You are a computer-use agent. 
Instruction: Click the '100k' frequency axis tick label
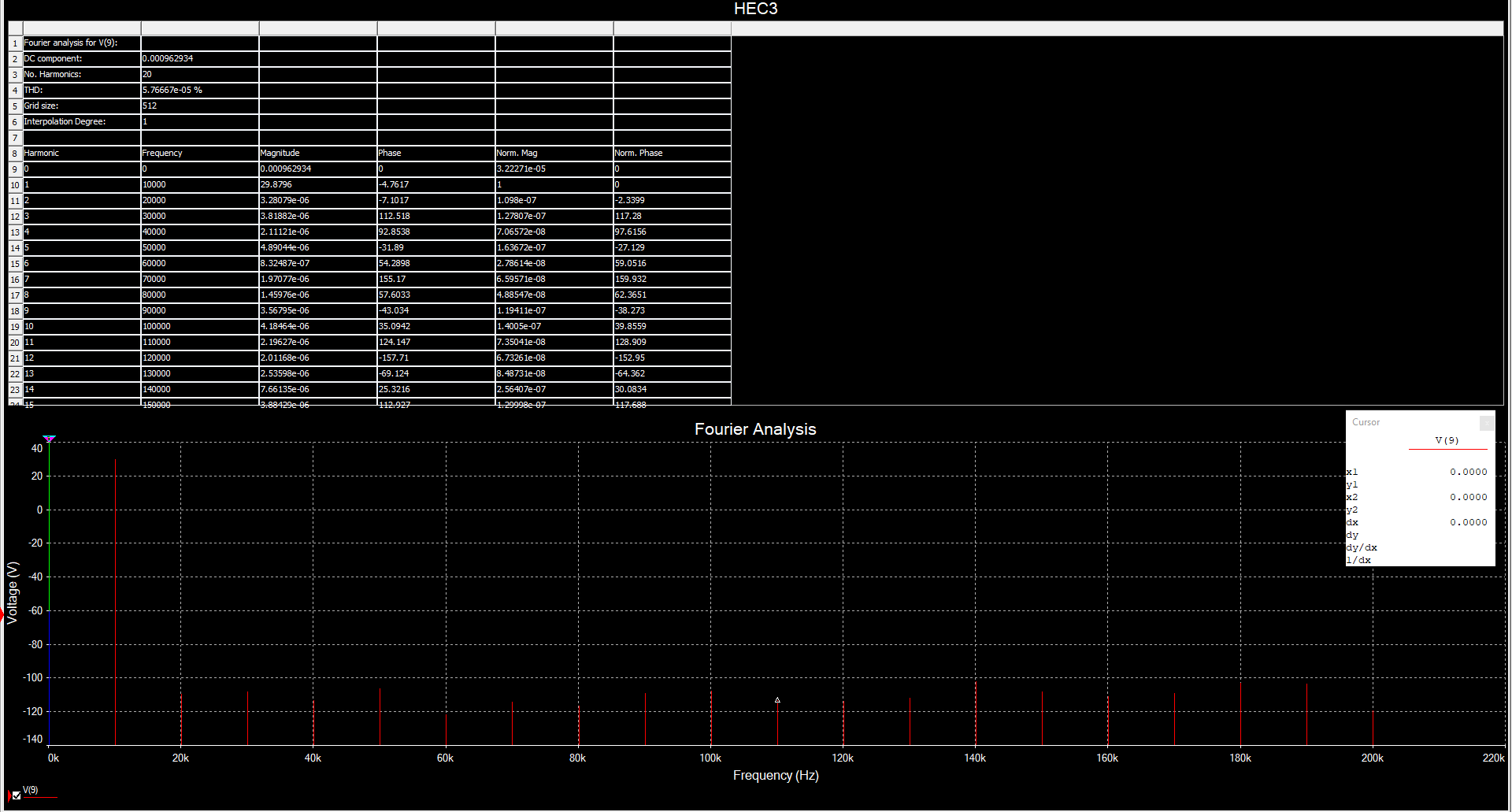(710, 758)
